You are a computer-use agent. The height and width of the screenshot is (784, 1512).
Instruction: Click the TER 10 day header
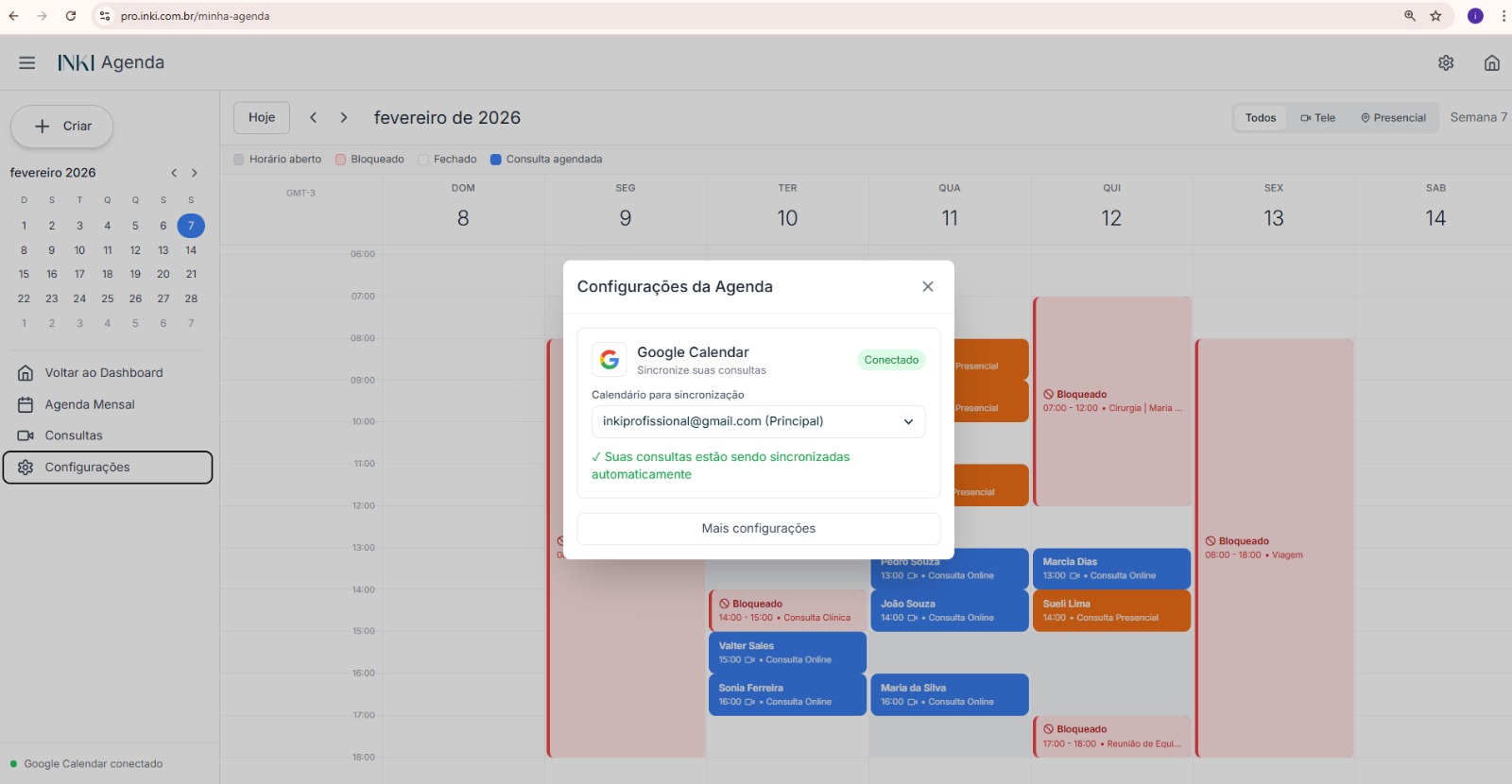(787, 209)
